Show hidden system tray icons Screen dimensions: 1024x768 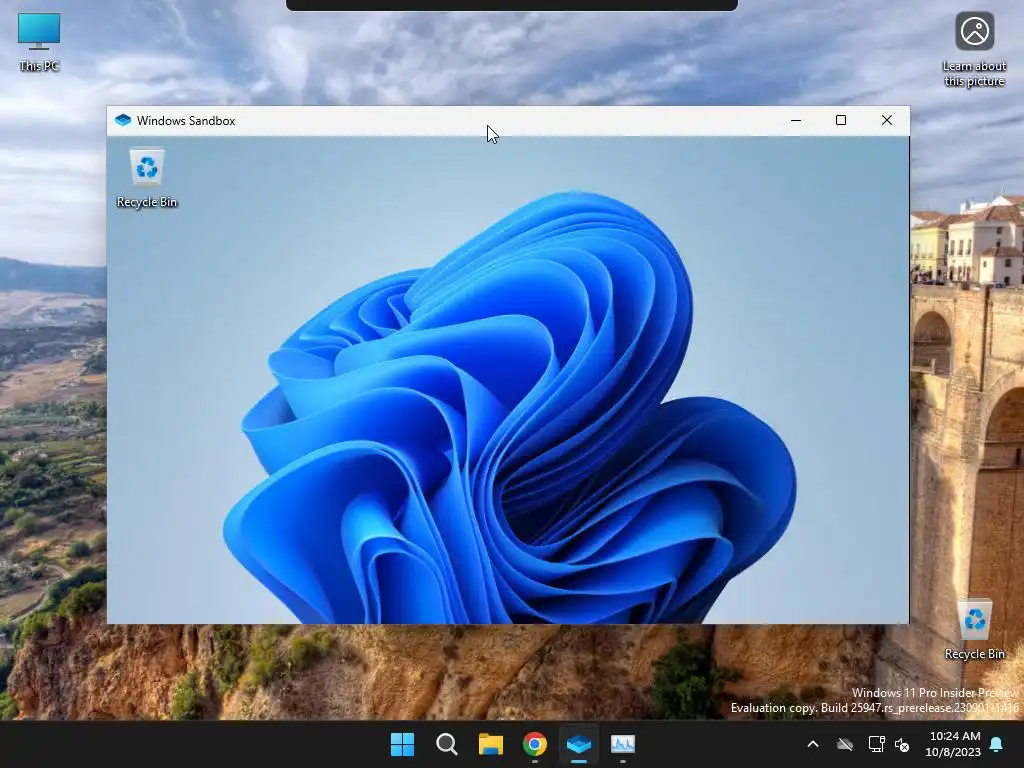tap(813, 744)
